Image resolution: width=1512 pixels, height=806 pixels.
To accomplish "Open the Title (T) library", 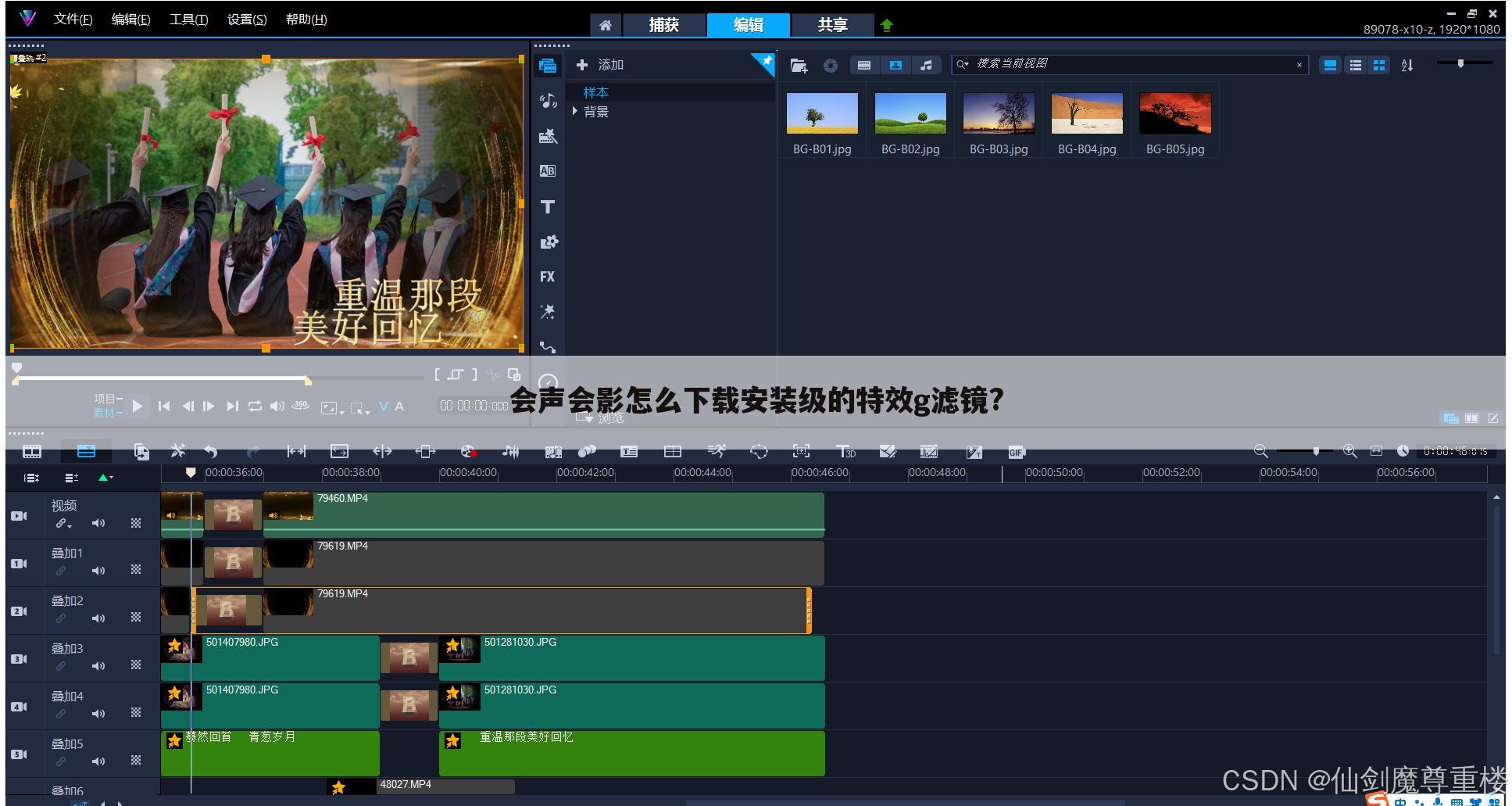I will [x=548, y=206].
